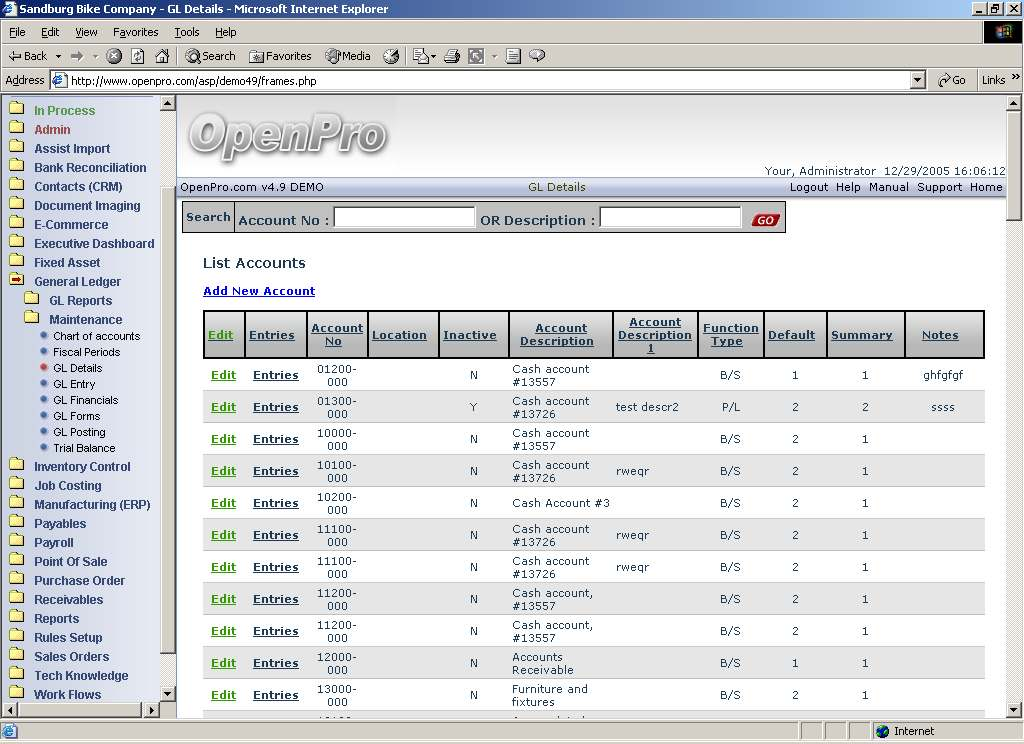Click the Account No search field

tap(404, 218)
